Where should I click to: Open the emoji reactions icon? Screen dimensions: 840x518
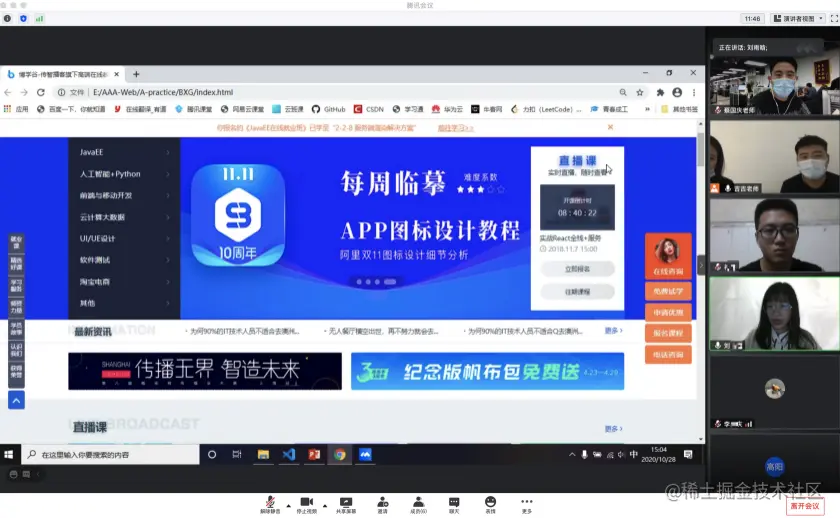pos(490,501)
